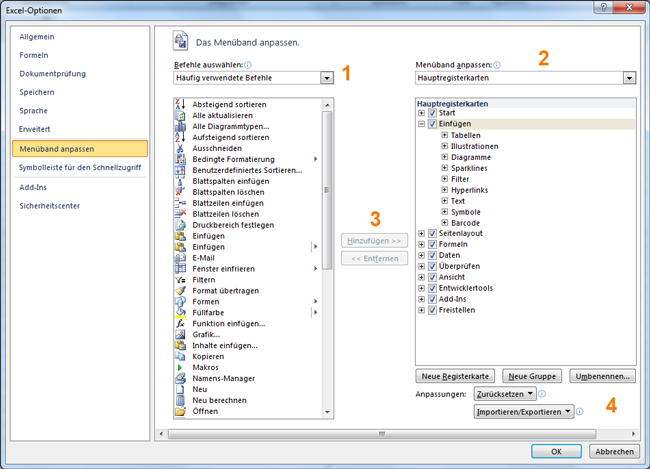Select the Blattspalten einfügen icon

pos(180,181)
